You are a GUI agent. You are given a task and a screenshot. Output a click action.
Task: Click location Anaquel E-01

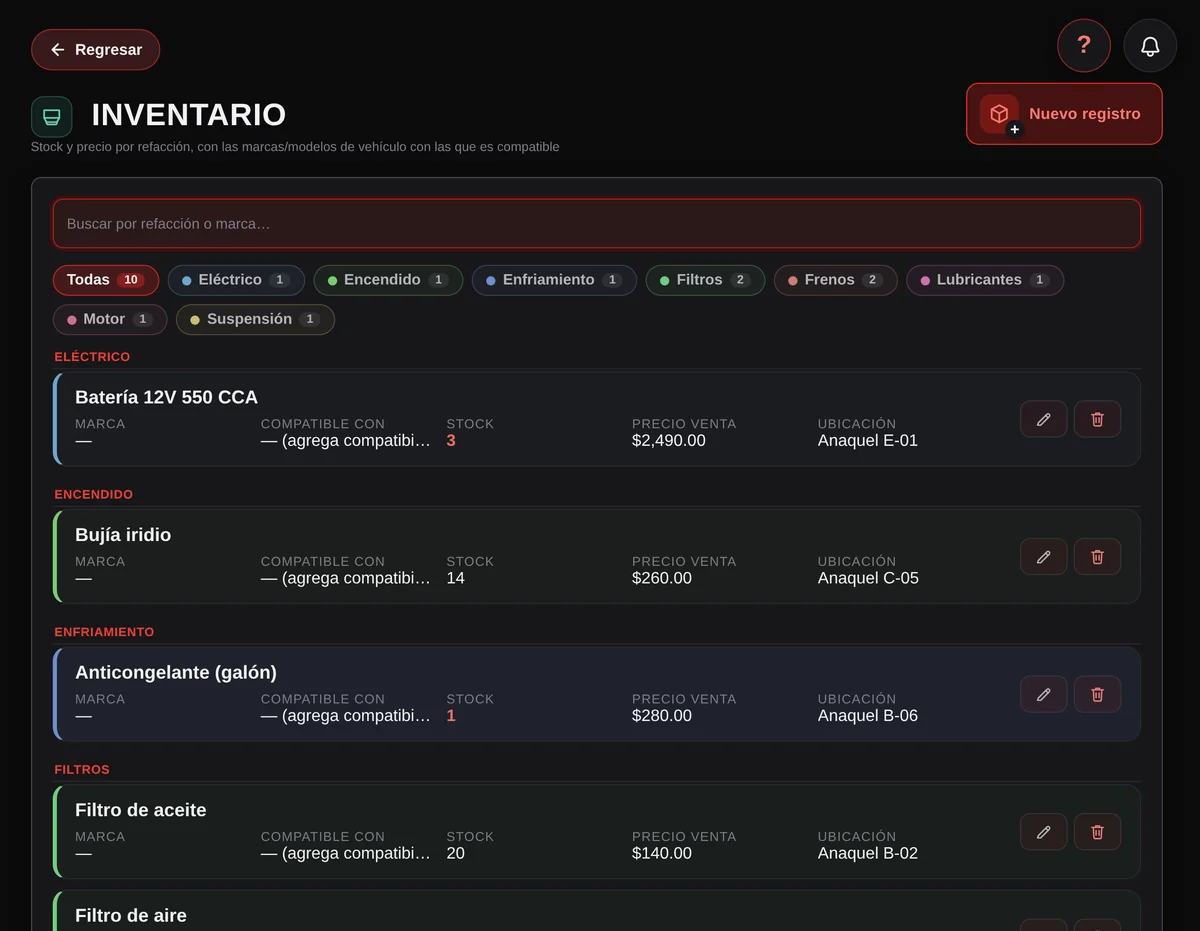(x=868, y=440)
